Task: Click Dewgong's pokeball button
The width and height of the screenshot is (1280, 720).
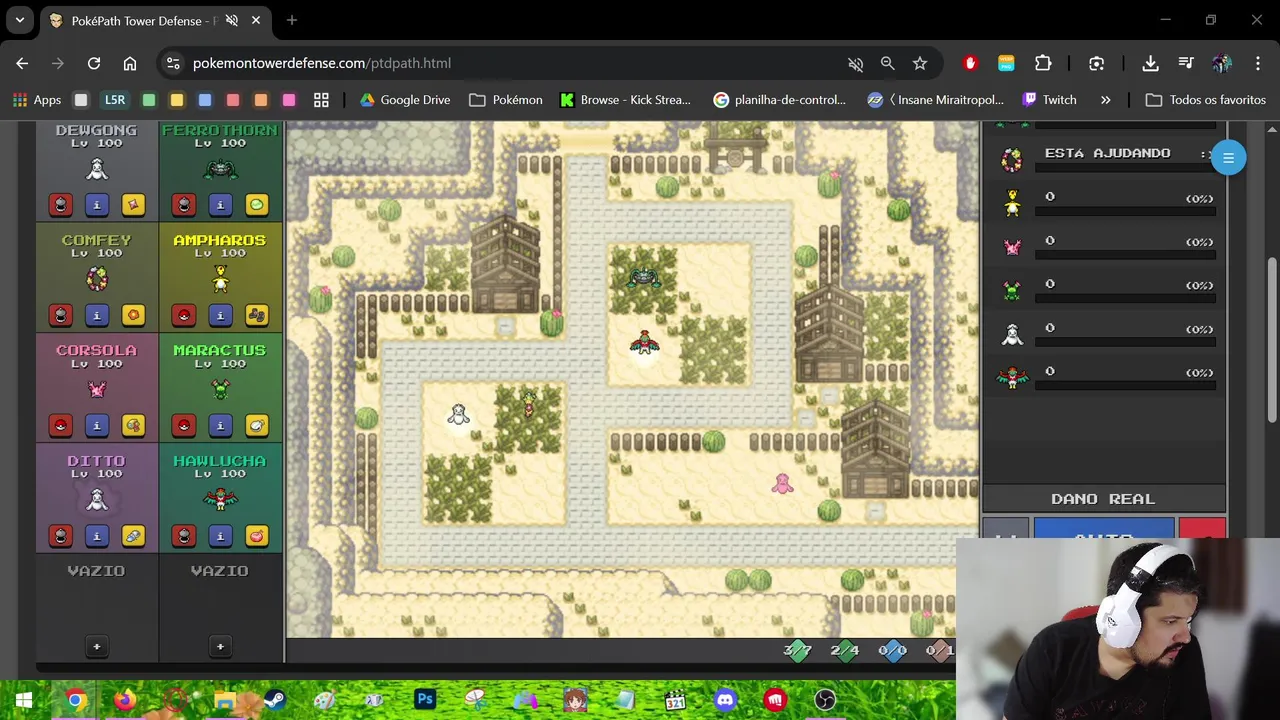Action: [x=61, y=205]
